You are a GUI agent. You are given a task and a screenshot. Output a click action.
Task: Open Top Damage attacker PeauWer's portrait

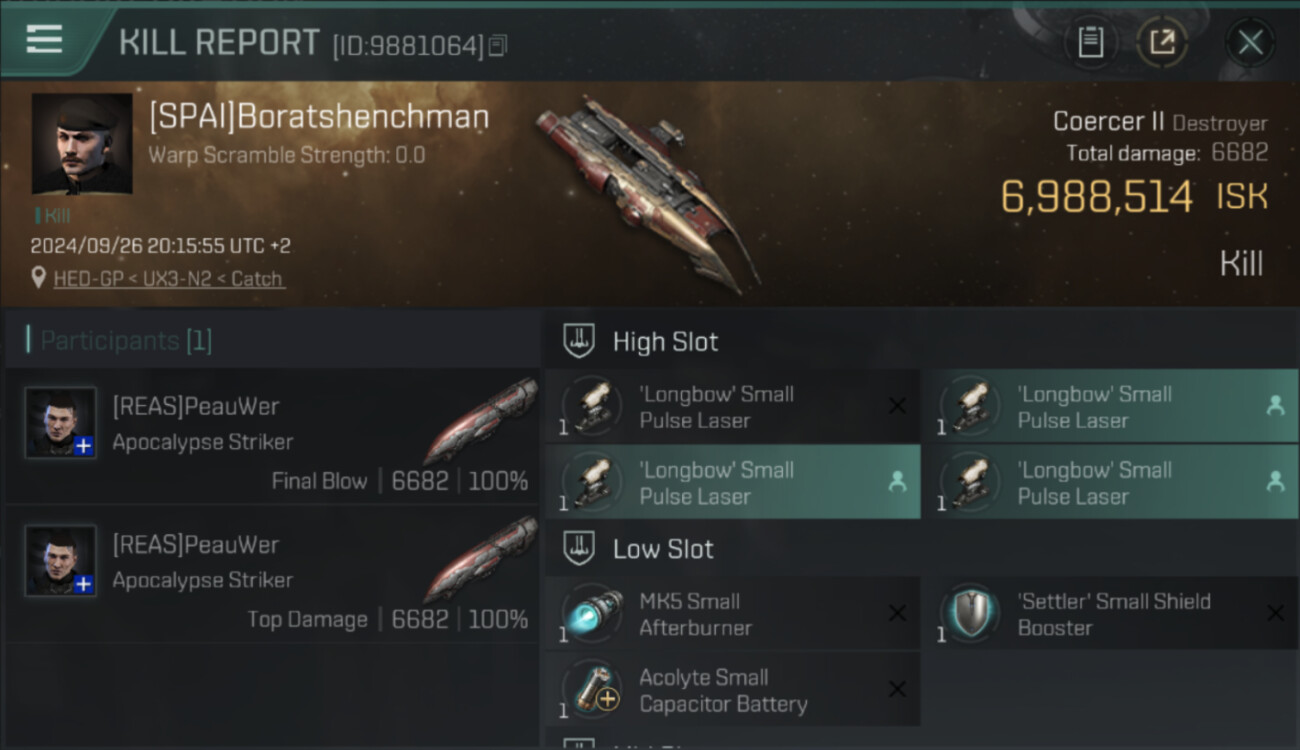pos(60,561)
